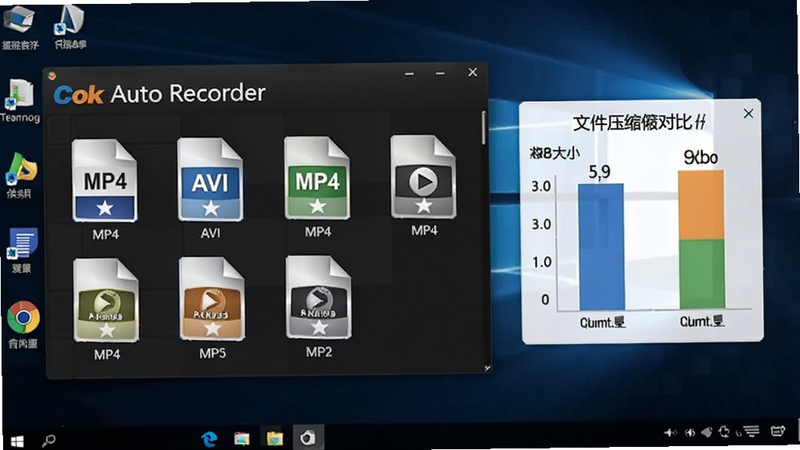Click the Cok Auto Recorder logo
This screenshot has width=800, height=450.
[79, 95]
